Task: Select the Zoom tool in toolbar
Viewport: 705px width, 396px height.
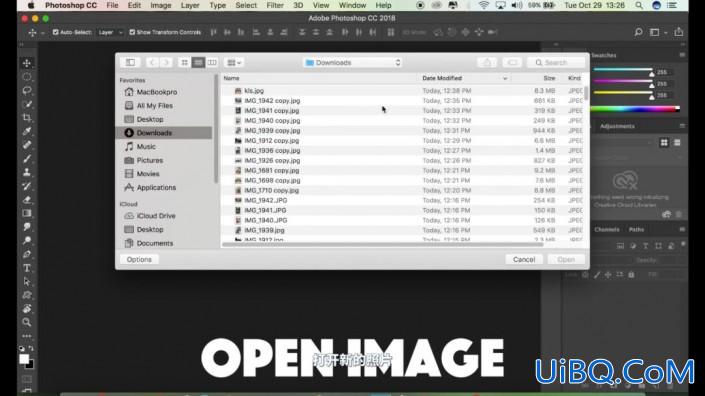Action: (27, 322)
